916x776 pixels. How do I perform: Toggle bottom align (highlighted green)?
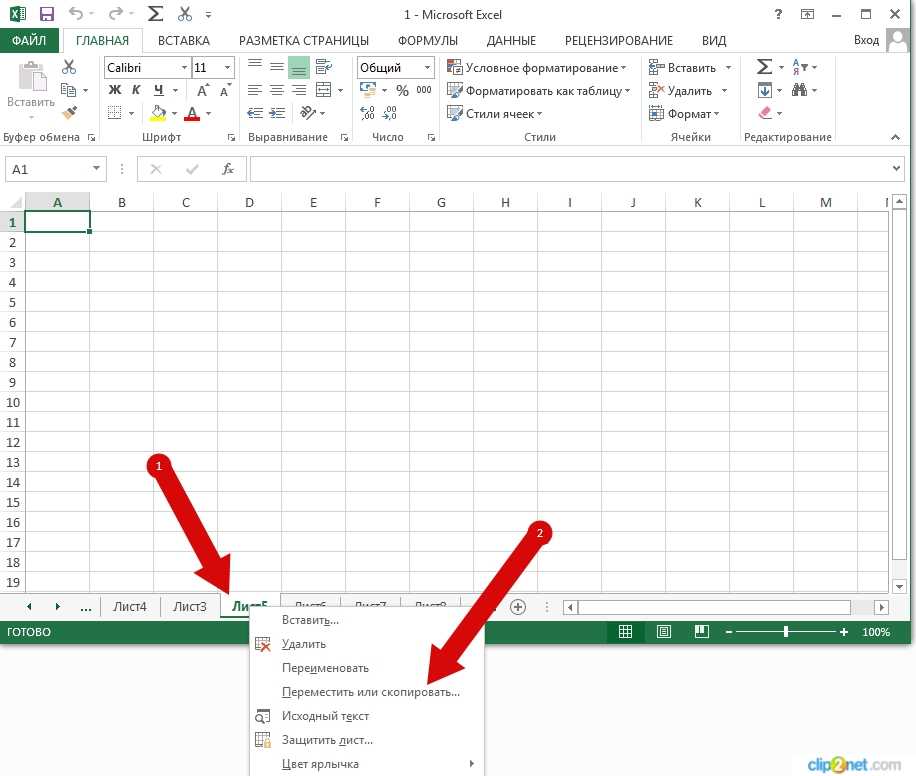click(x=299, y=67)
